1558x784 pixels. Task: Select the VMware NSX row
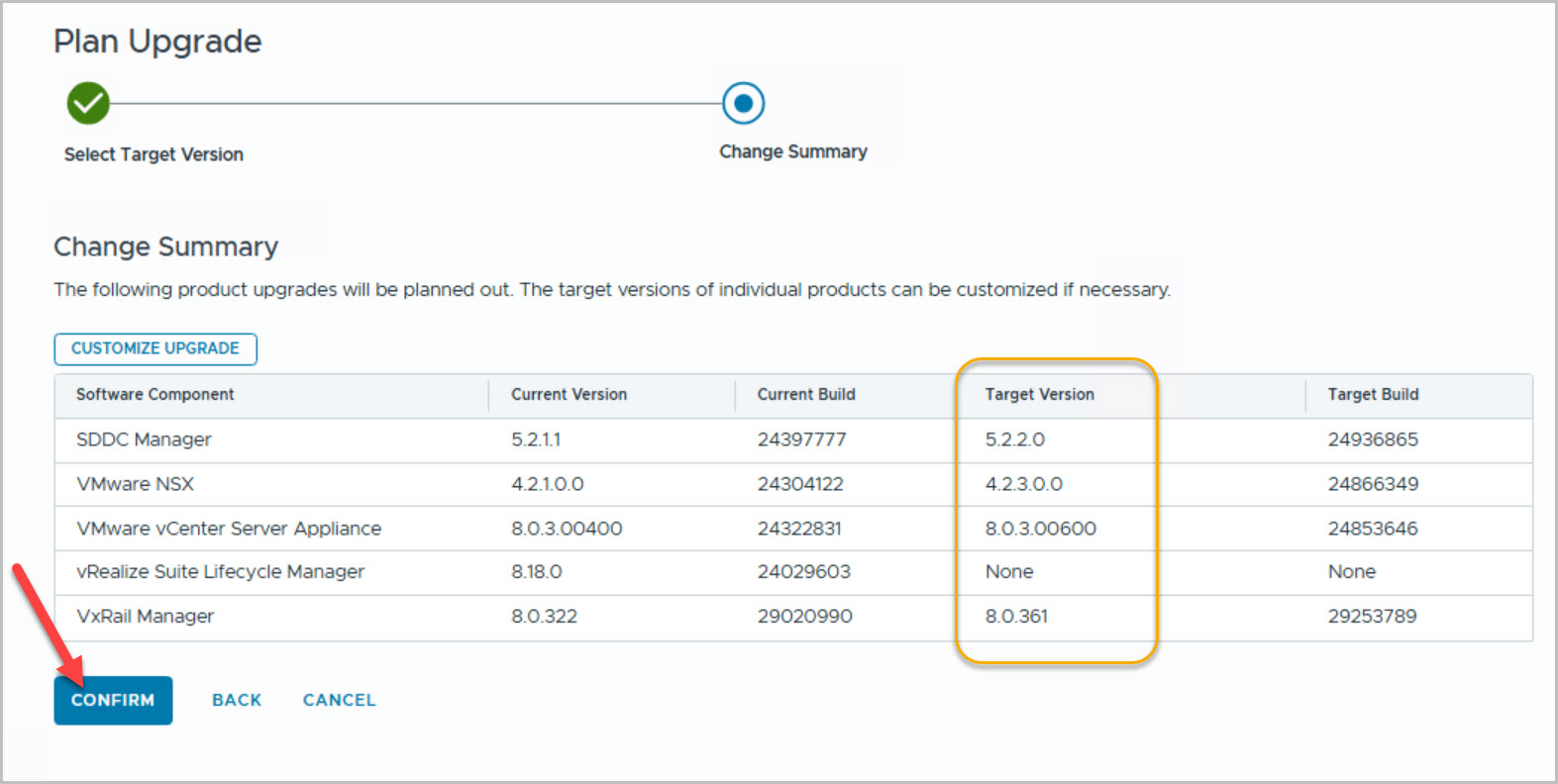pos(135,484)
